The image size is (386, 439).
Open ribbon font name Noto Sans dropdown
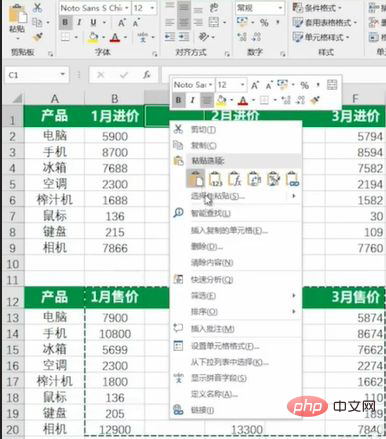[x=127, y=8]
